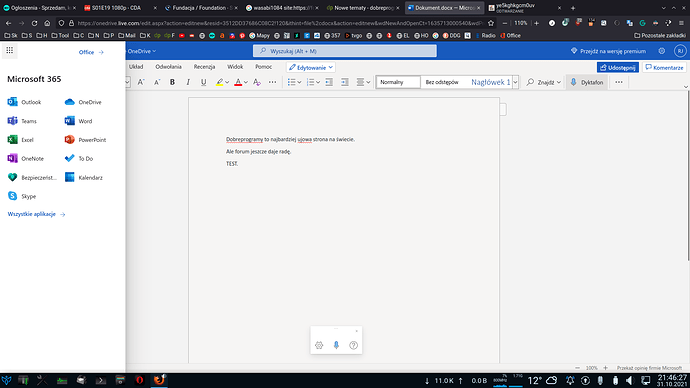This screenshot has width=690, height=388.
Task: Close the dictation floating toolbar
Action: pyautogui.click(x=356, y=331)
